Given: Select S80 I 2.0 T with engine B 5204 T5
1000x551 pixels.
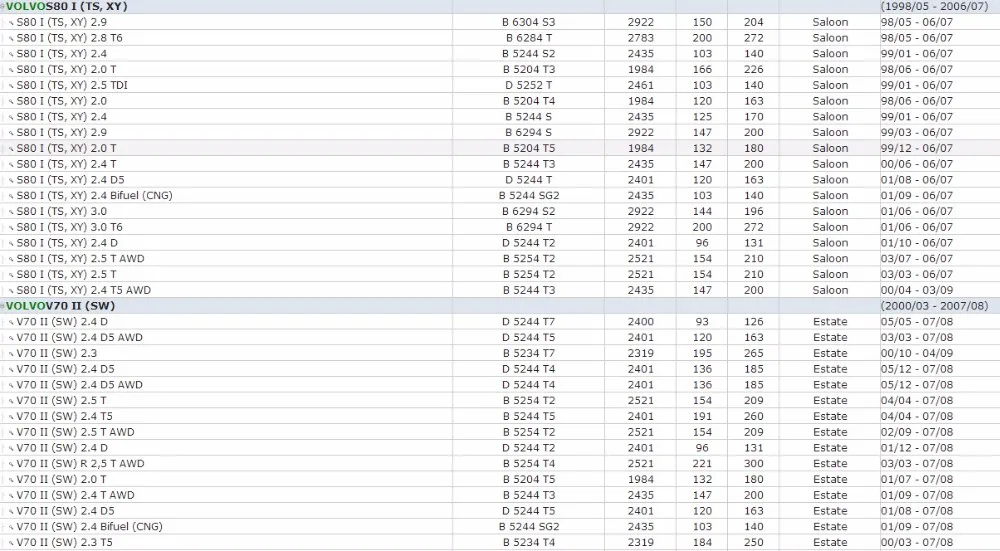Looking at the screenshot, I should (x=500, y=148).
